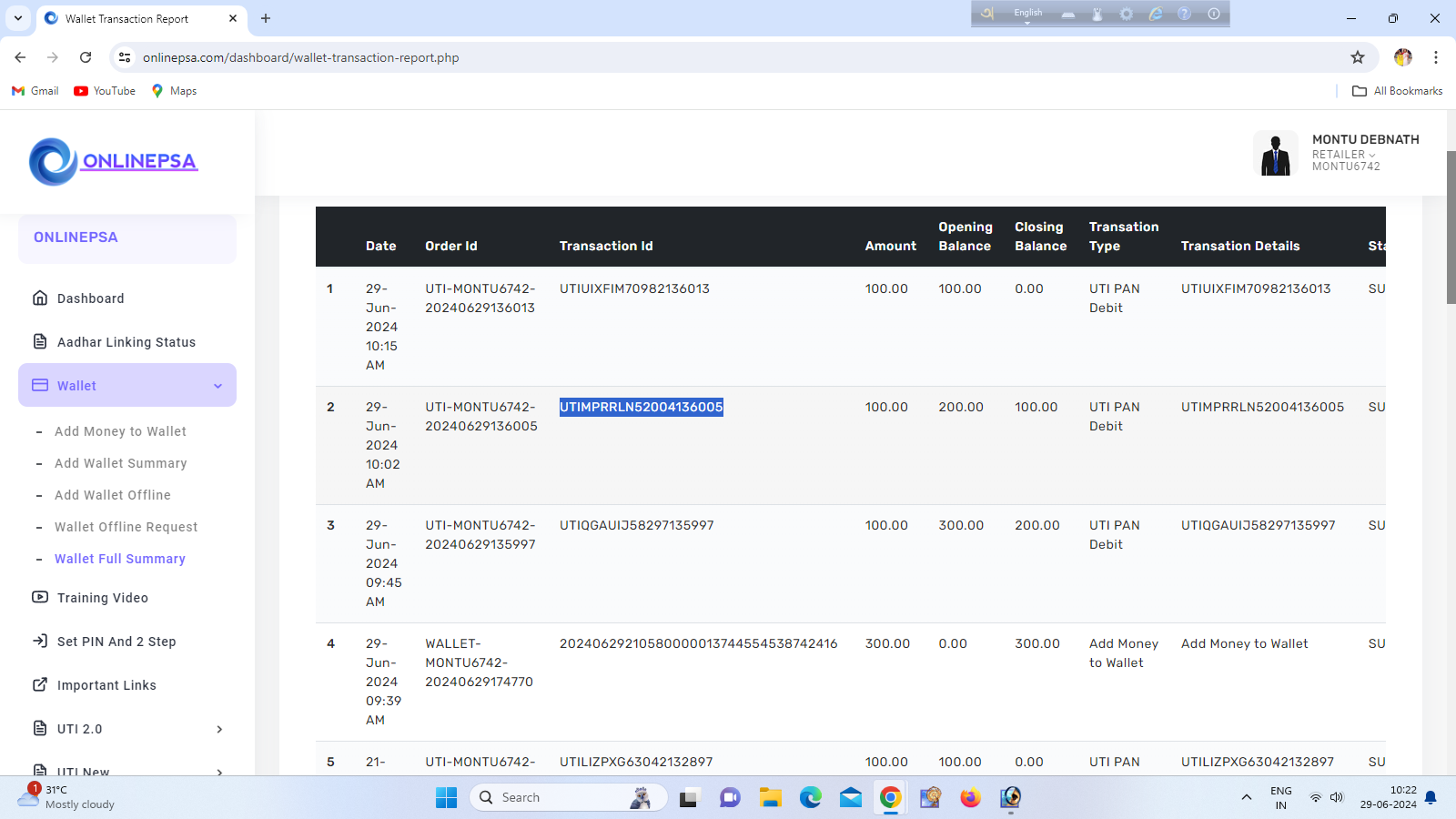The image size is (1456, 819).
Task: Click the browser address bar URL
Action: [300, 57]
